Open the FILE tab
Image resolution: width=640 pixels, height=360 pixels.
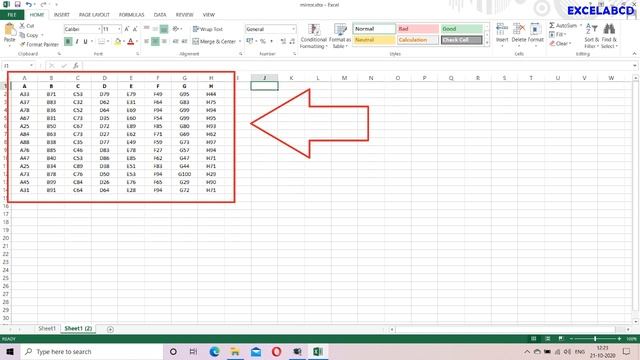pos(12,15)
